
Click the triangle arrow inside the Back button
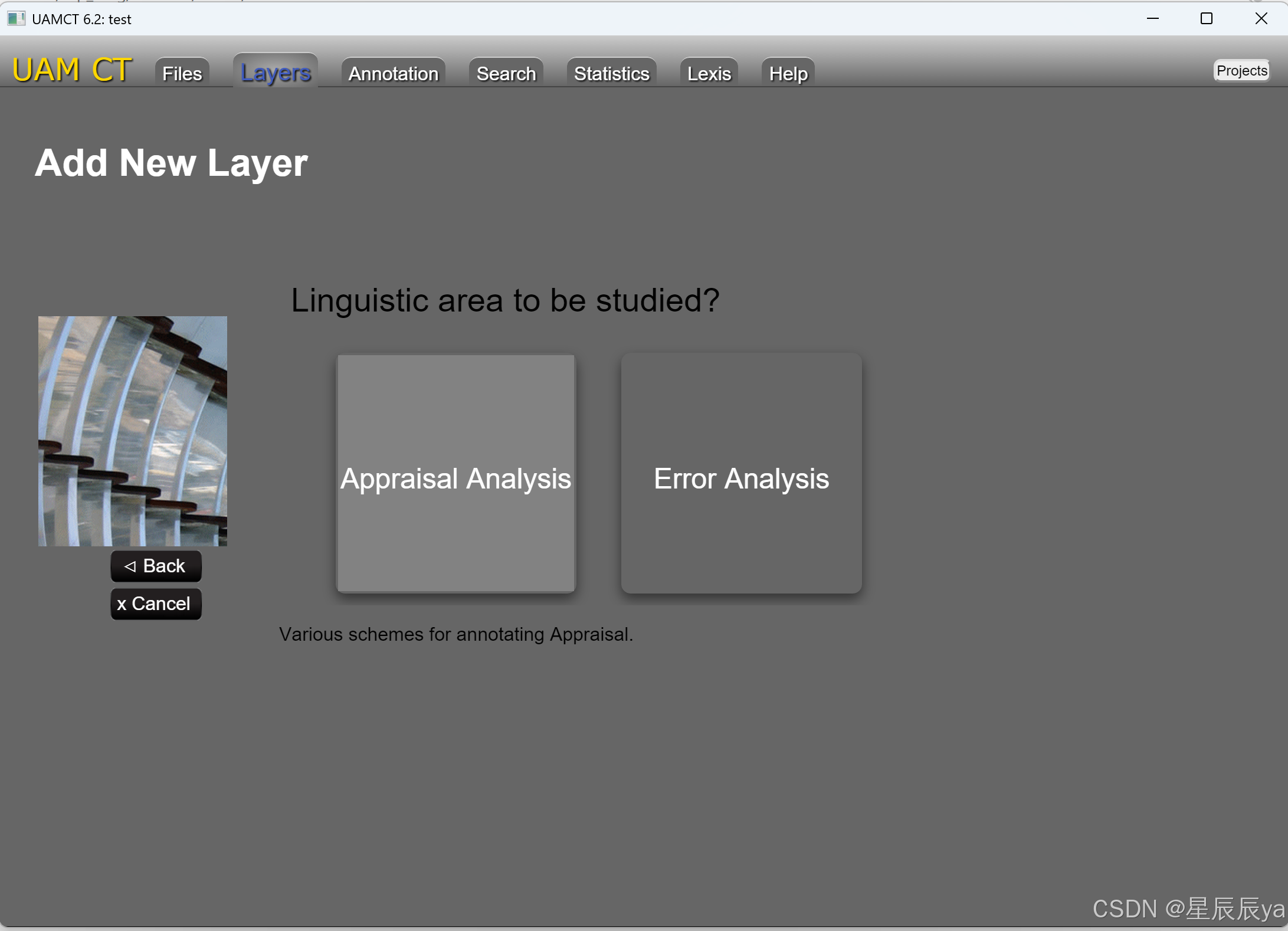(x=130, y=566)
